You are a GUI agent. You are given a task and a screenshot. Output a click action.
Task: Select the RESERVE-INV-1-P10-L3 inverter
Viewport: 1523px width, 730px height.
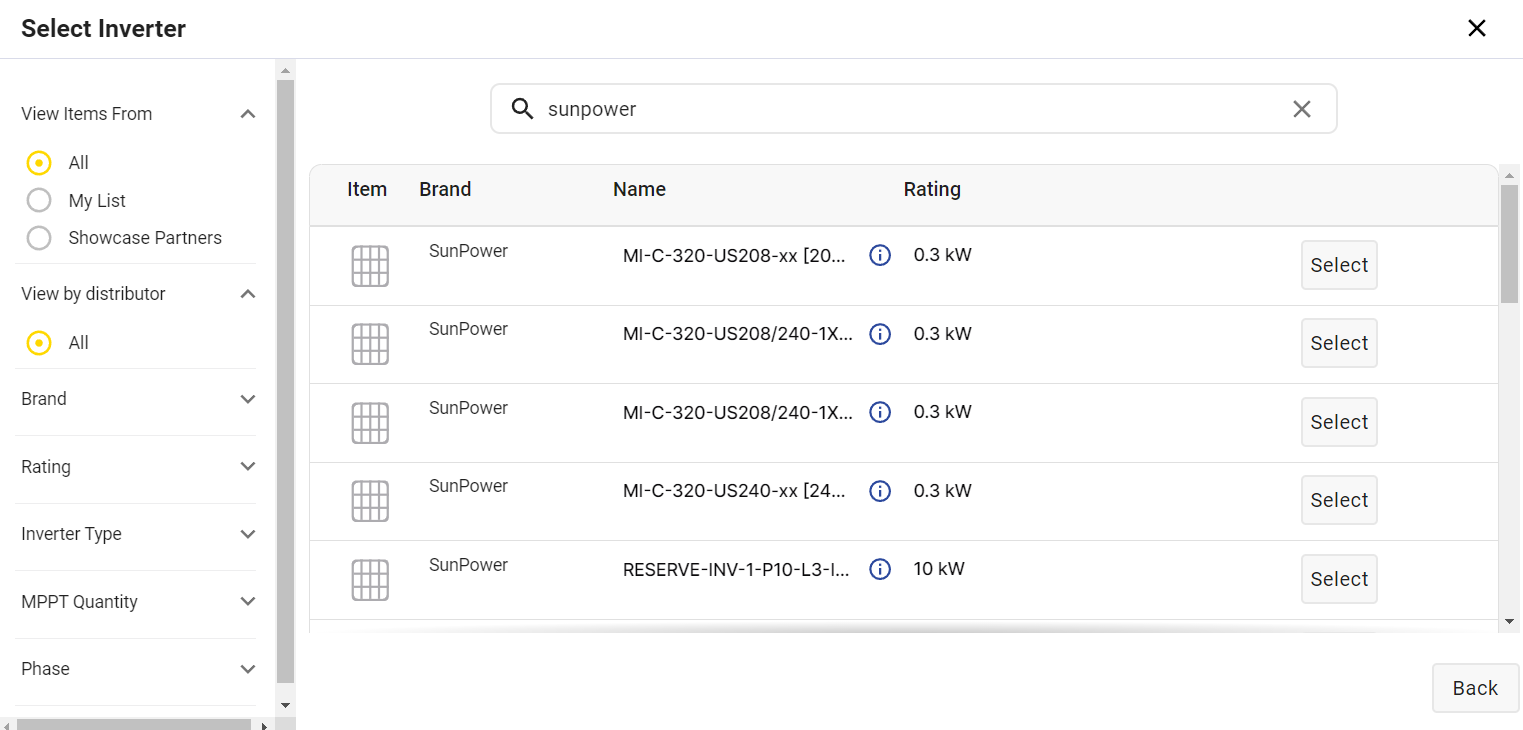[x=1339, y=579]
